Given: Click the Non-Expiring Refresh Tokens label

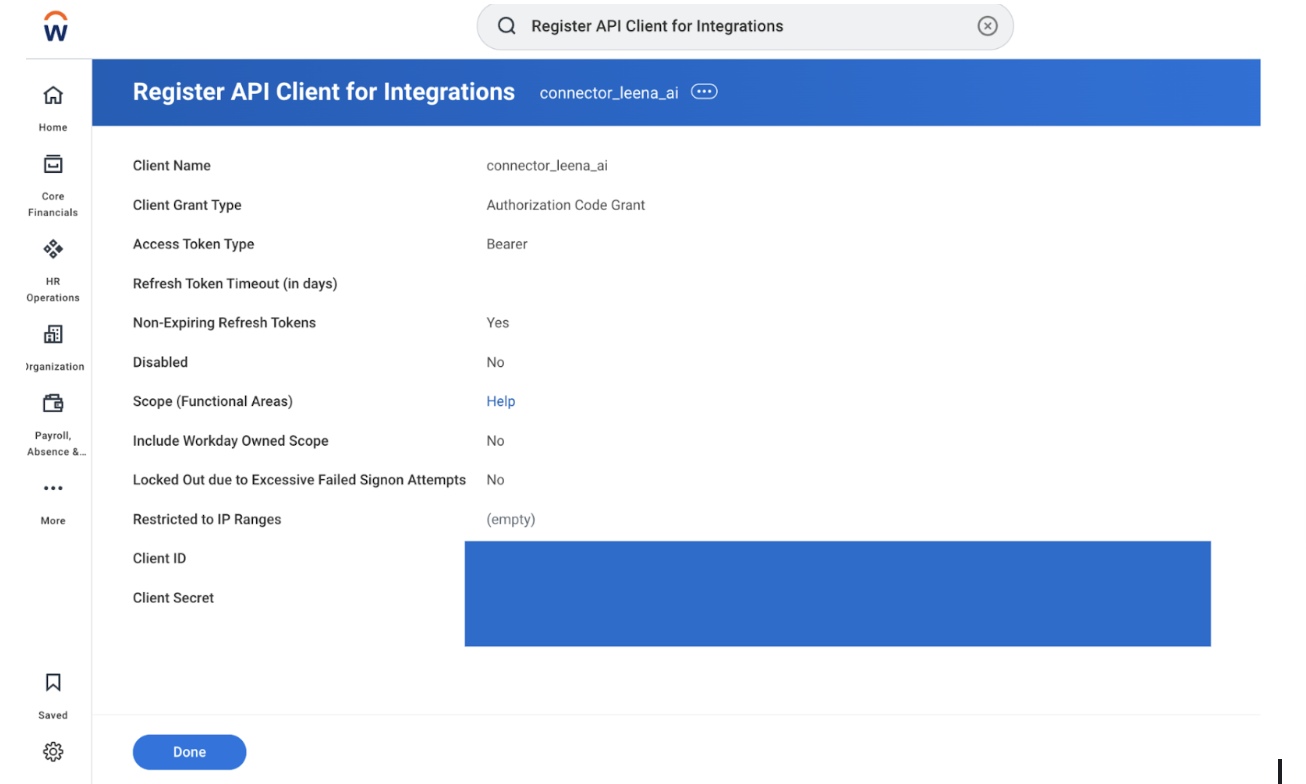Looking at the screenshot, I should pos(224,323).
